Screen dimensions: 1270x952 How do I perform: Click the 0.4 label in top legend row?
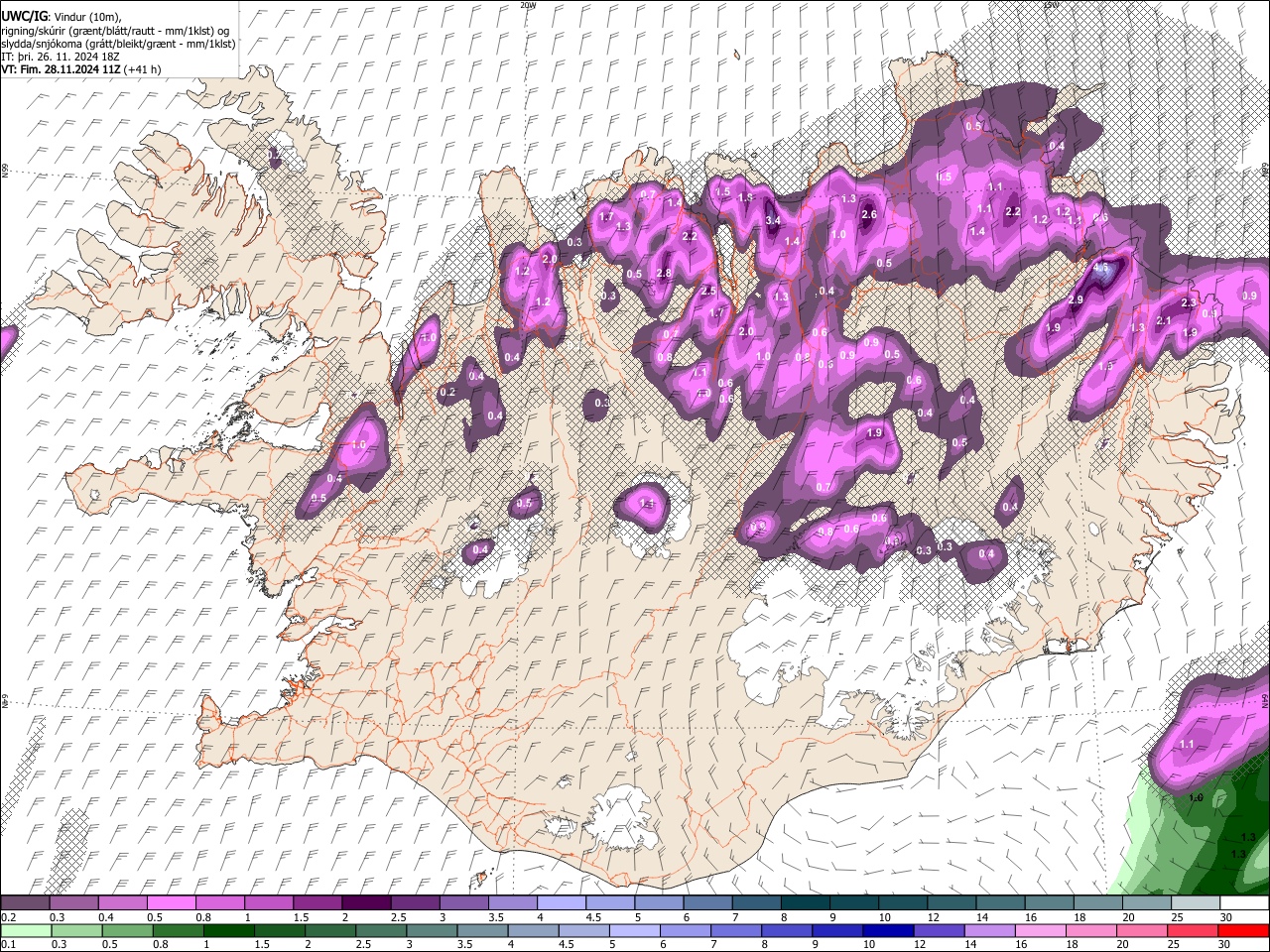point(106,917)
